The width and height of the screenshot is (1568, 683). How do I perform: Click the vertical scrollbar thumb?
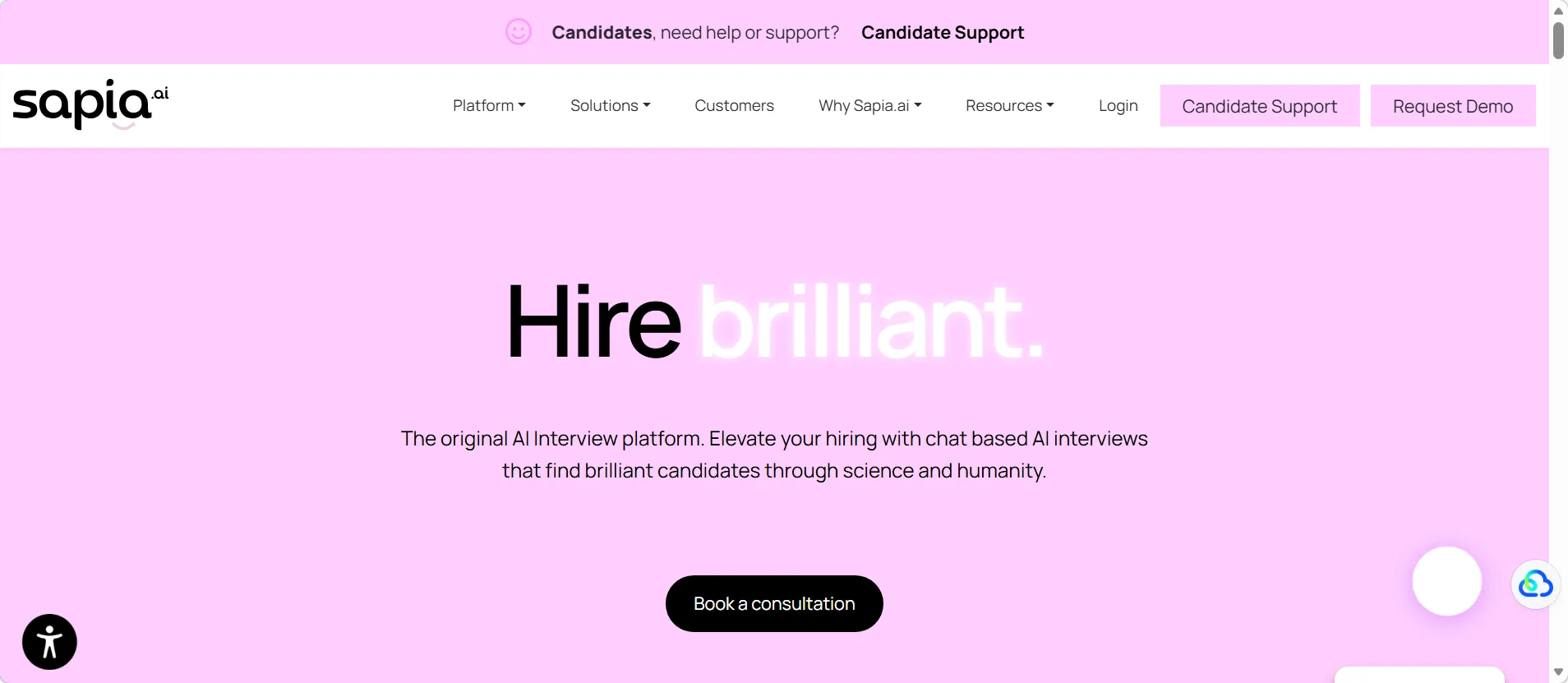(1558, 41)
